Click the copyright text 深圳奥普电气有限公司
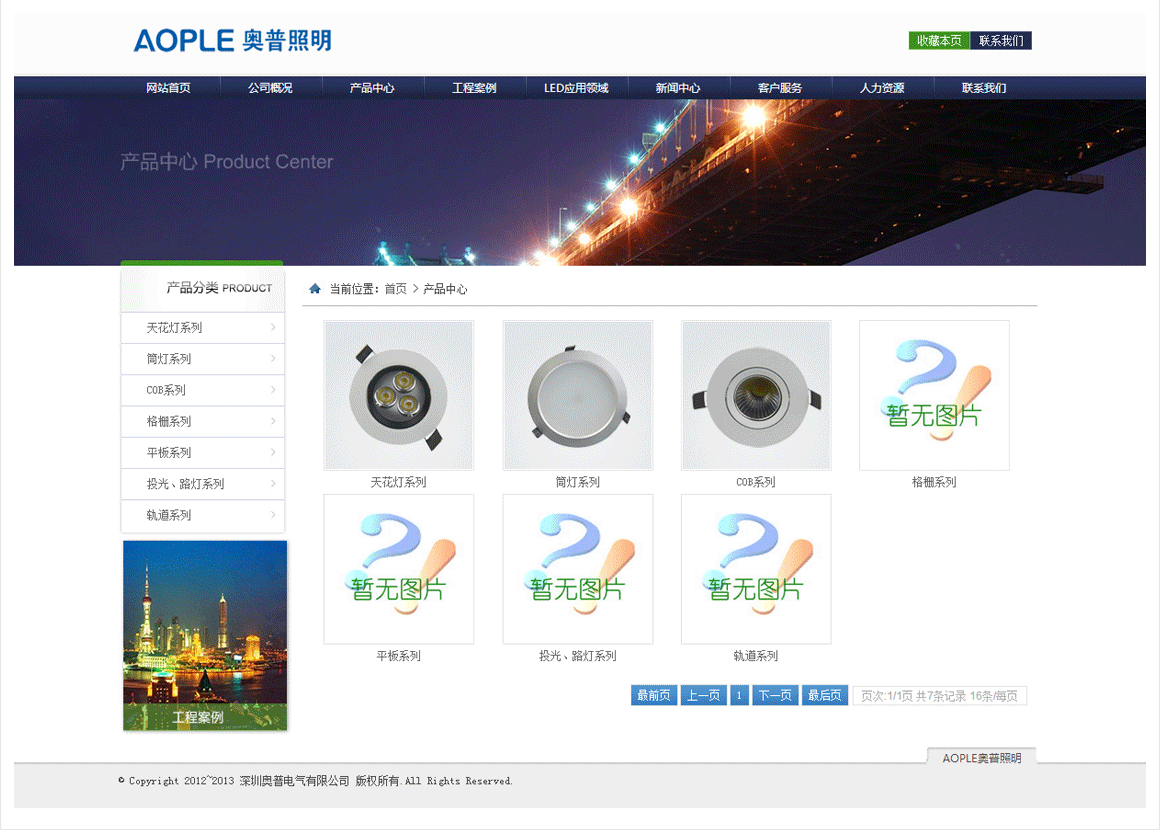Viewport: 1160px width, 830px height. pos(294,781)
